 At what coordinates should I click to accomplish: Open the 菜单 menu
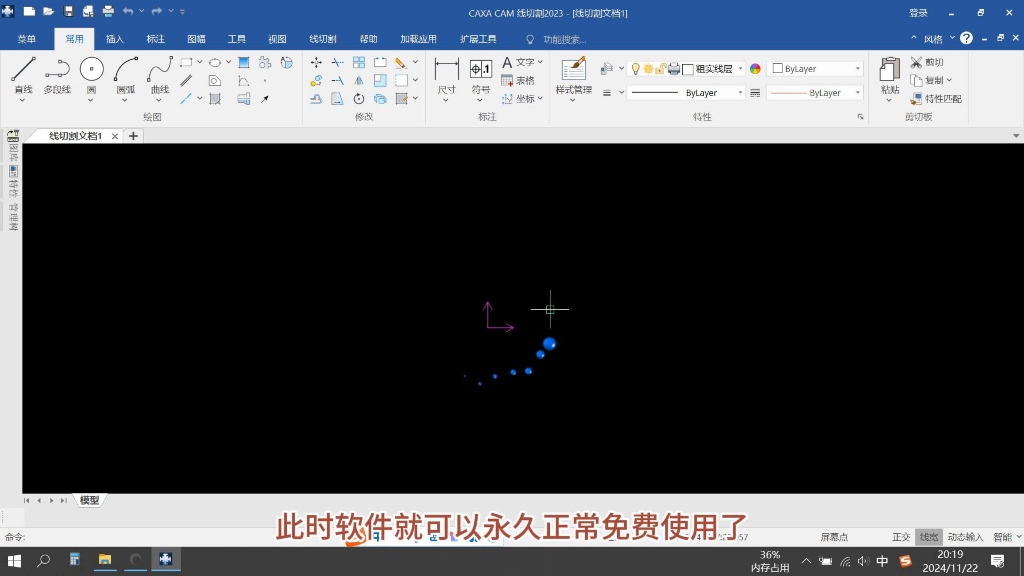[x=27, y=39]
